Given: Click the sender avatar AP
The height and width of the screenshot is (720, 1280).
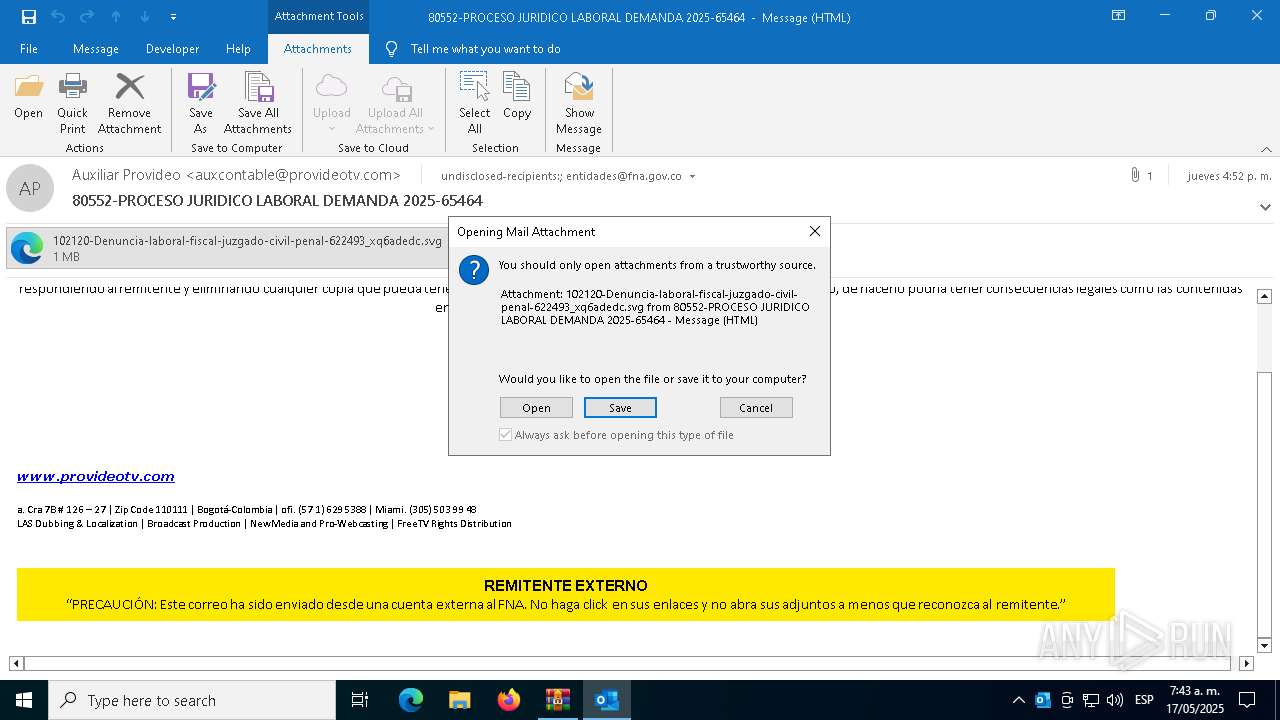Looking at the screenshot, I should (x=30, y=188).
